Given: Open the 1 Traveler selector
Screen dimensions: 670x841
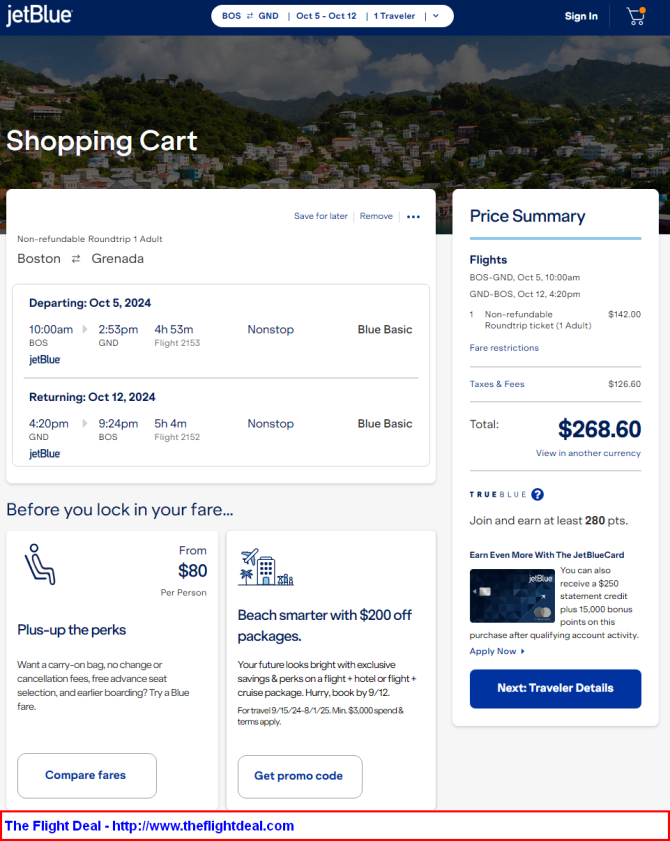Looking at the screenshot, I should click(x=394, y=16).
